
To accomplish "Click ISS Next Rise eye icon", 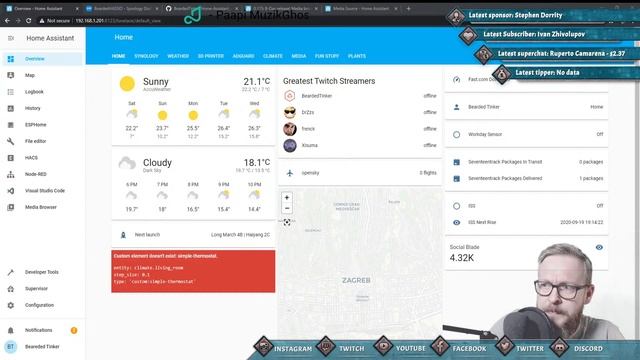I will click(x=456, y=222).
